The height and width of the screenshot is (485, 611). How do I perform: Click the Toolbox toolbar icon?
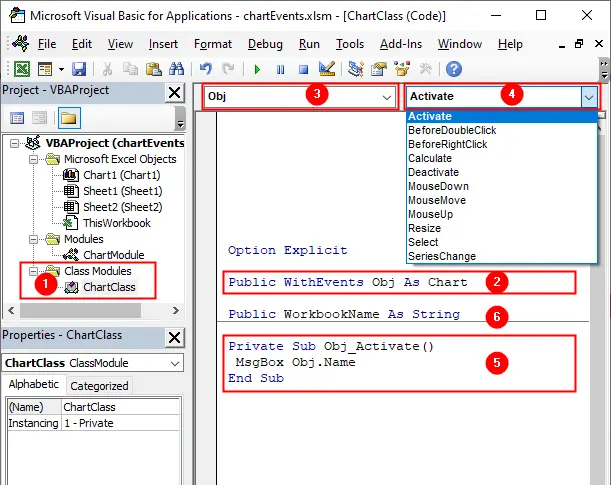coord(425,69)
